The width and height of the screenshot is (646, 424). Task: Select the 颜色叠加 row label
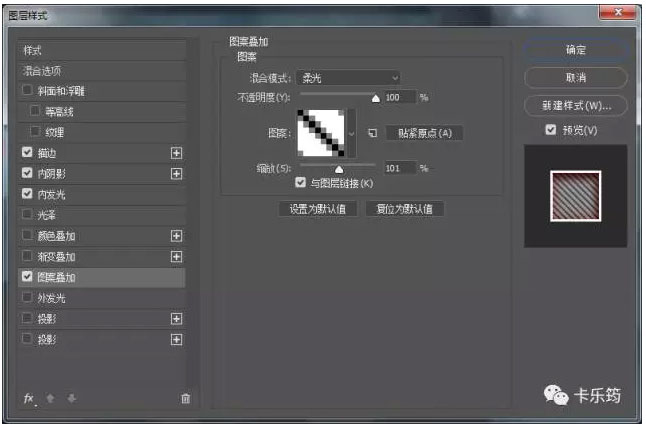click(56, 236)
